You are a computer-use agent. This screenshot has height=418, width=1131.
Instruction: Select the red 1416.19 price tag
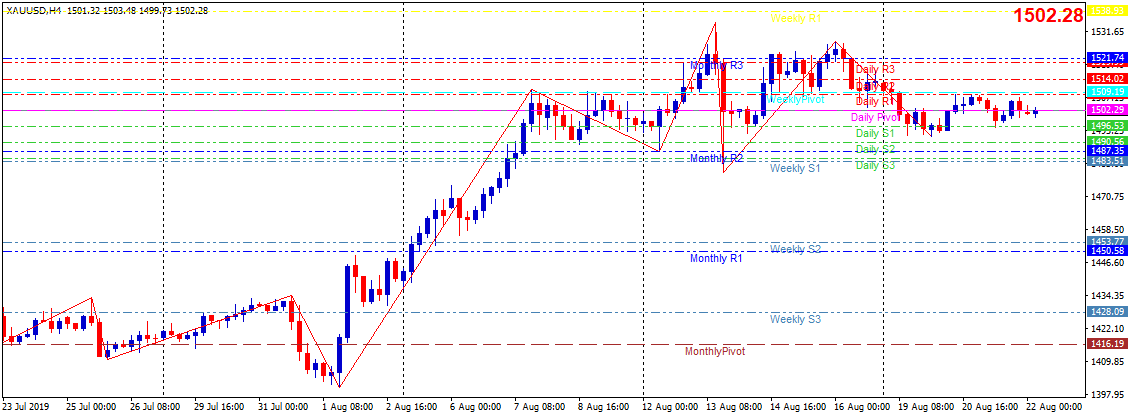pyautogui.click(x=1108, y=343)
